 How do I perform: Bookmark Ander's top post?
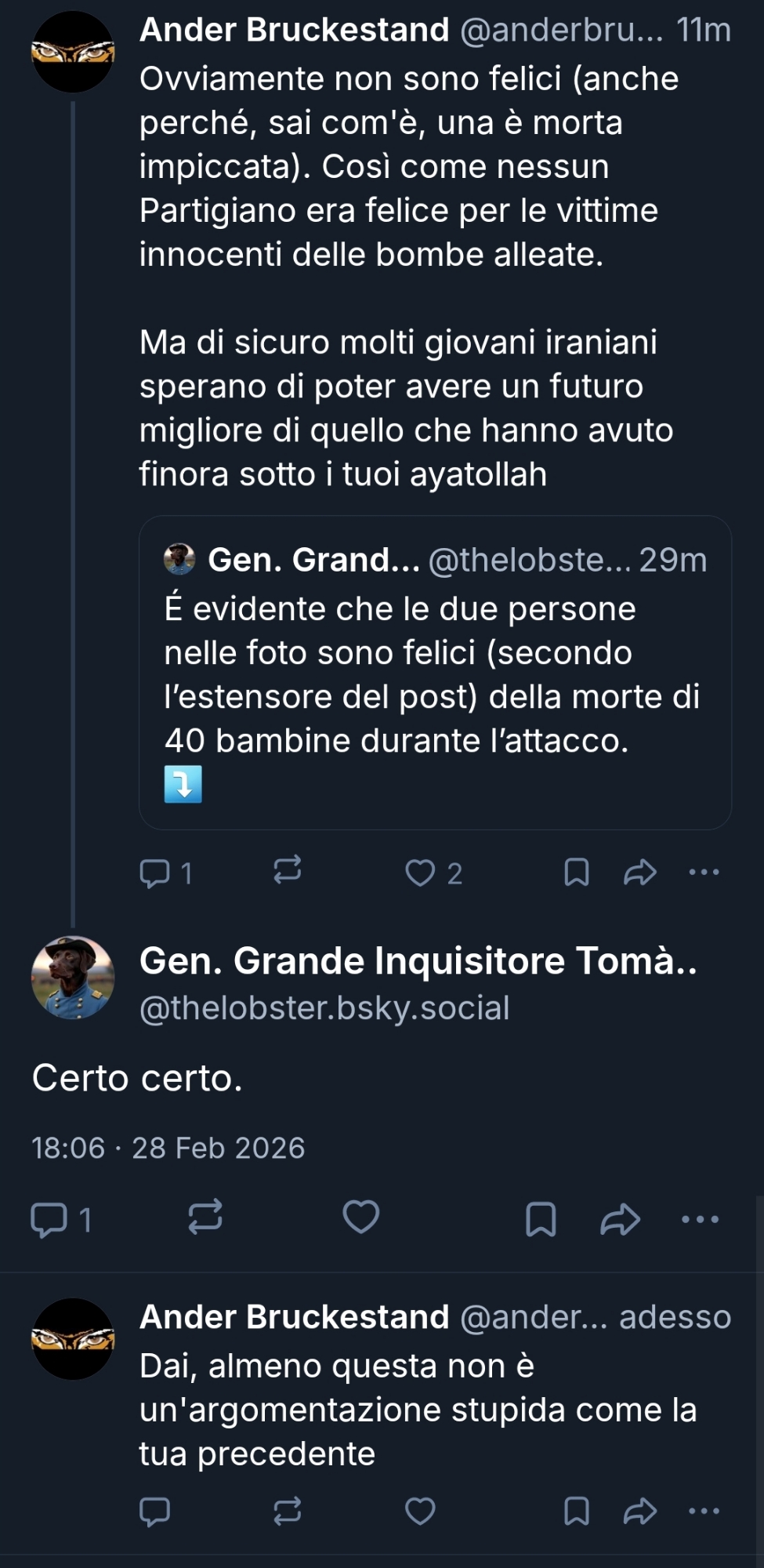[x=577, y=872]
